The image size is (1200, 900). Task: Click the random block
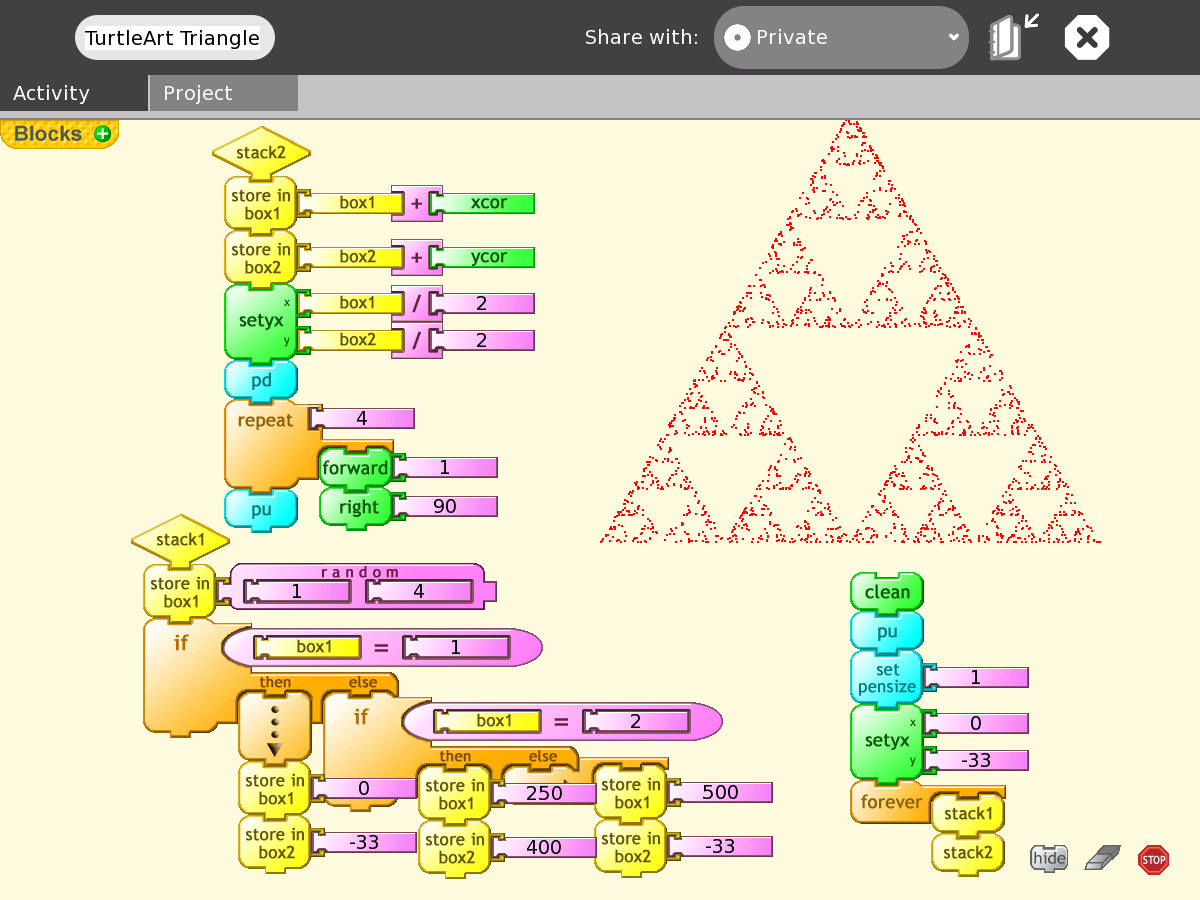[360, 572]
